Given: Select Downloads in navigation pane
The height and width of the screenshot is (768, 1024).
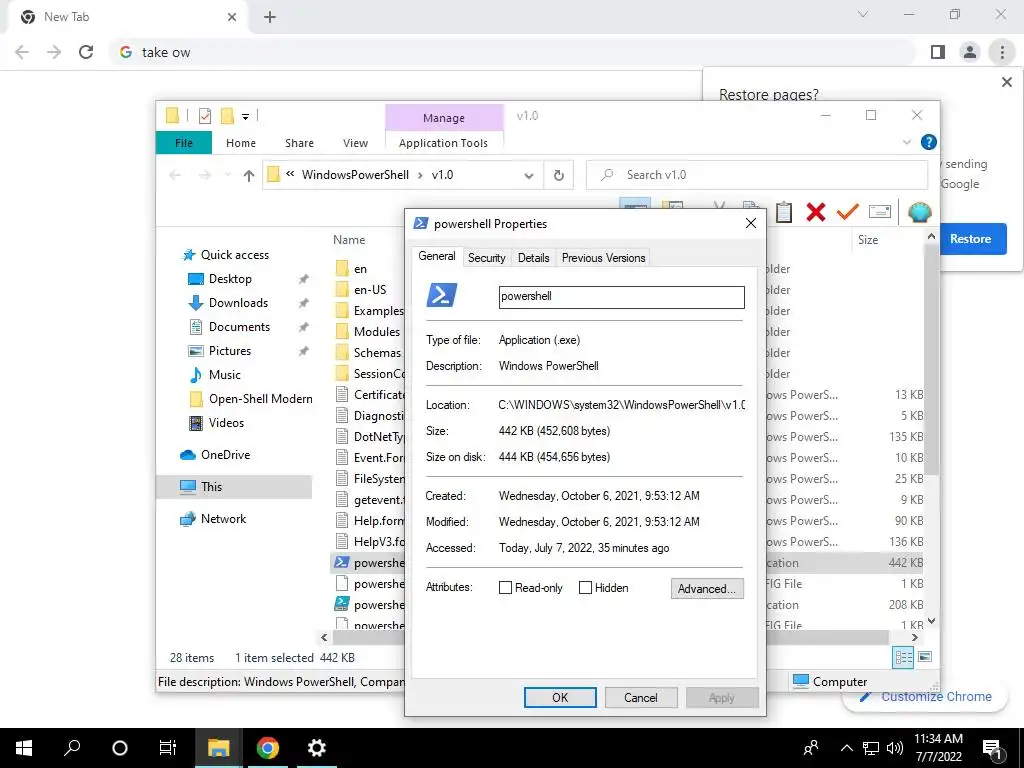Looking at the screenshot, I should [x=238, y=303].
